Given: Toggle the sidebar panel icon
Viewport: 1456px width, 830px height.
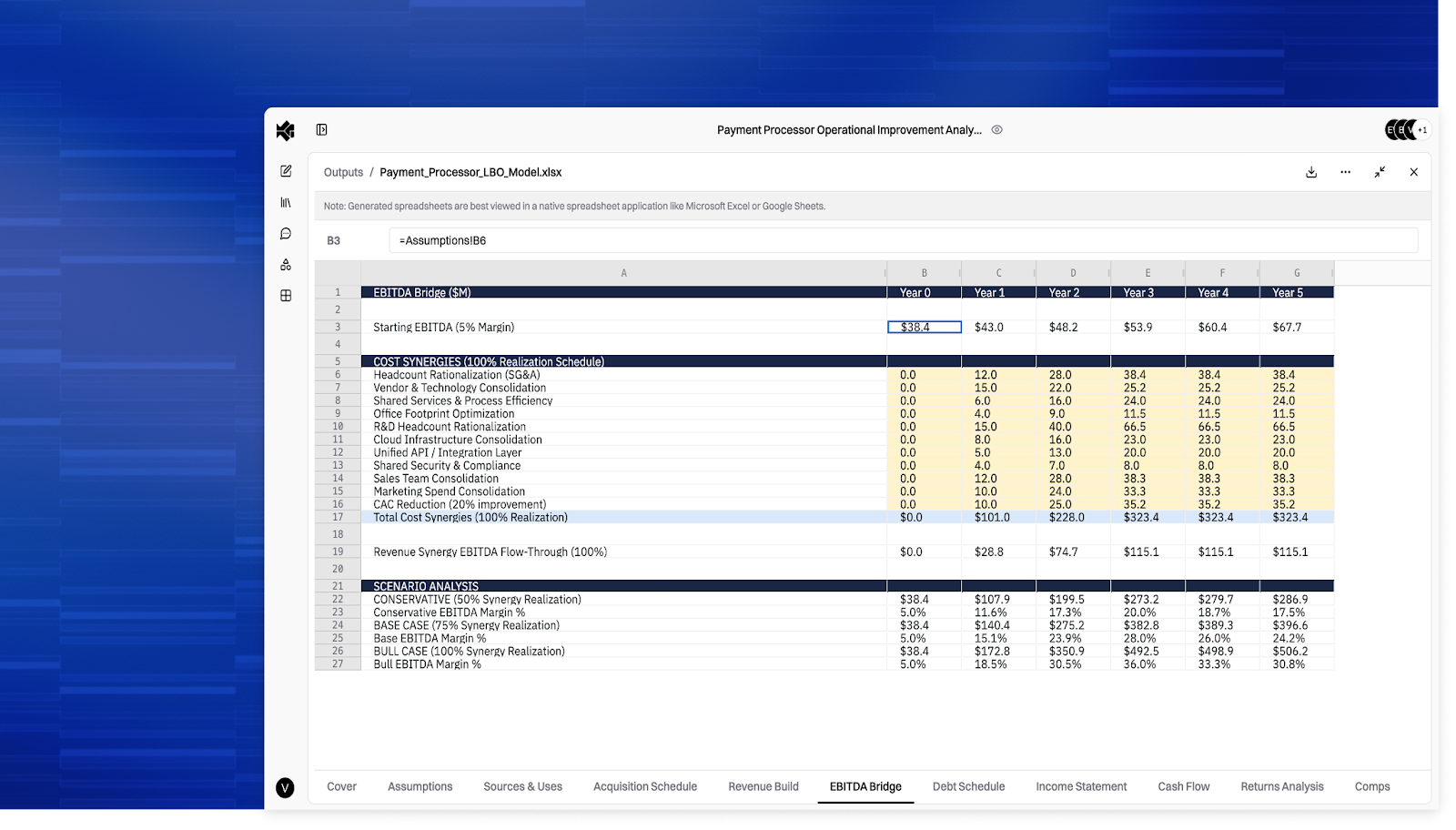Looking at the screenshot, I should click(x=321, y=130).
